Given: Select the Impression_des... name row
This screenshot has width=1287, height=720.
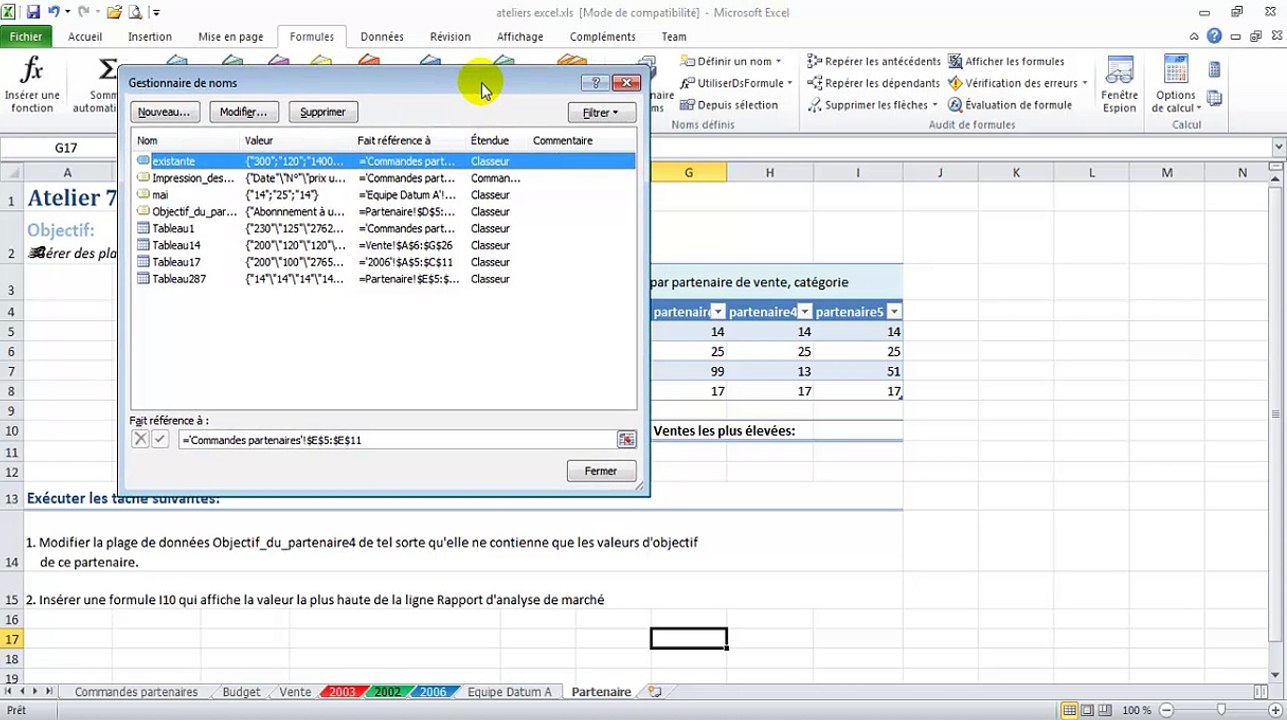Looking at the screenshot, I should pyautogui.click(x=384, y=178).
